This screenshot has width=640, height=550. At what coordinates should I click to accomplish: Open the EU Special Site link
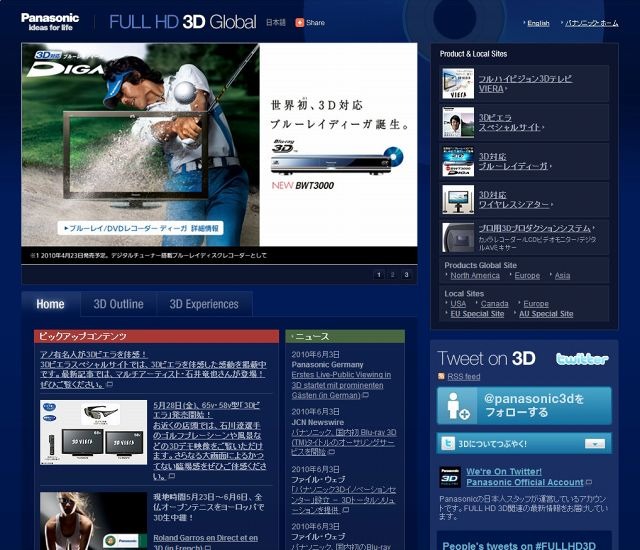coord(477,314)
